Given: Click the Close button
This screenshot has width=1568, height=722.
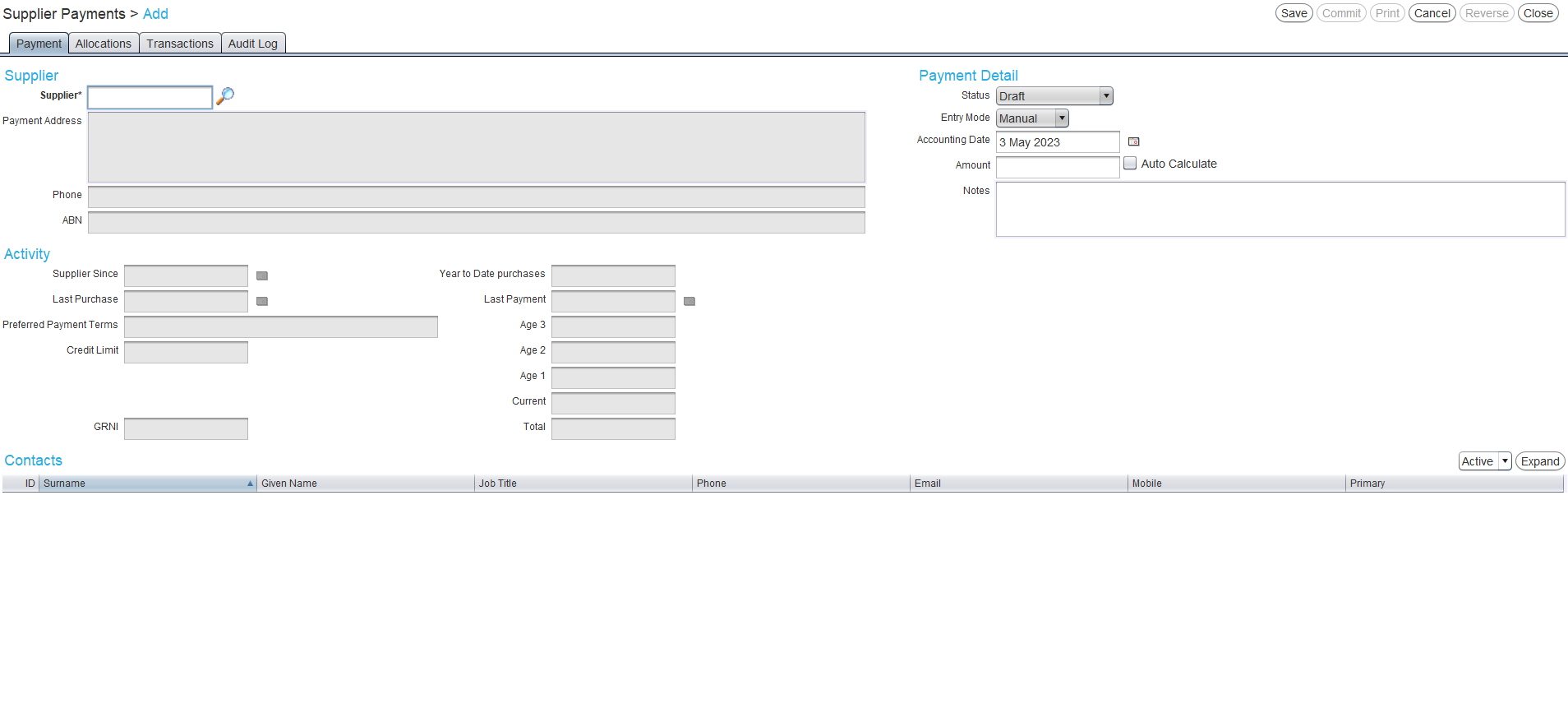Looking at the screenshot, I should click(x=1538, y=13).
